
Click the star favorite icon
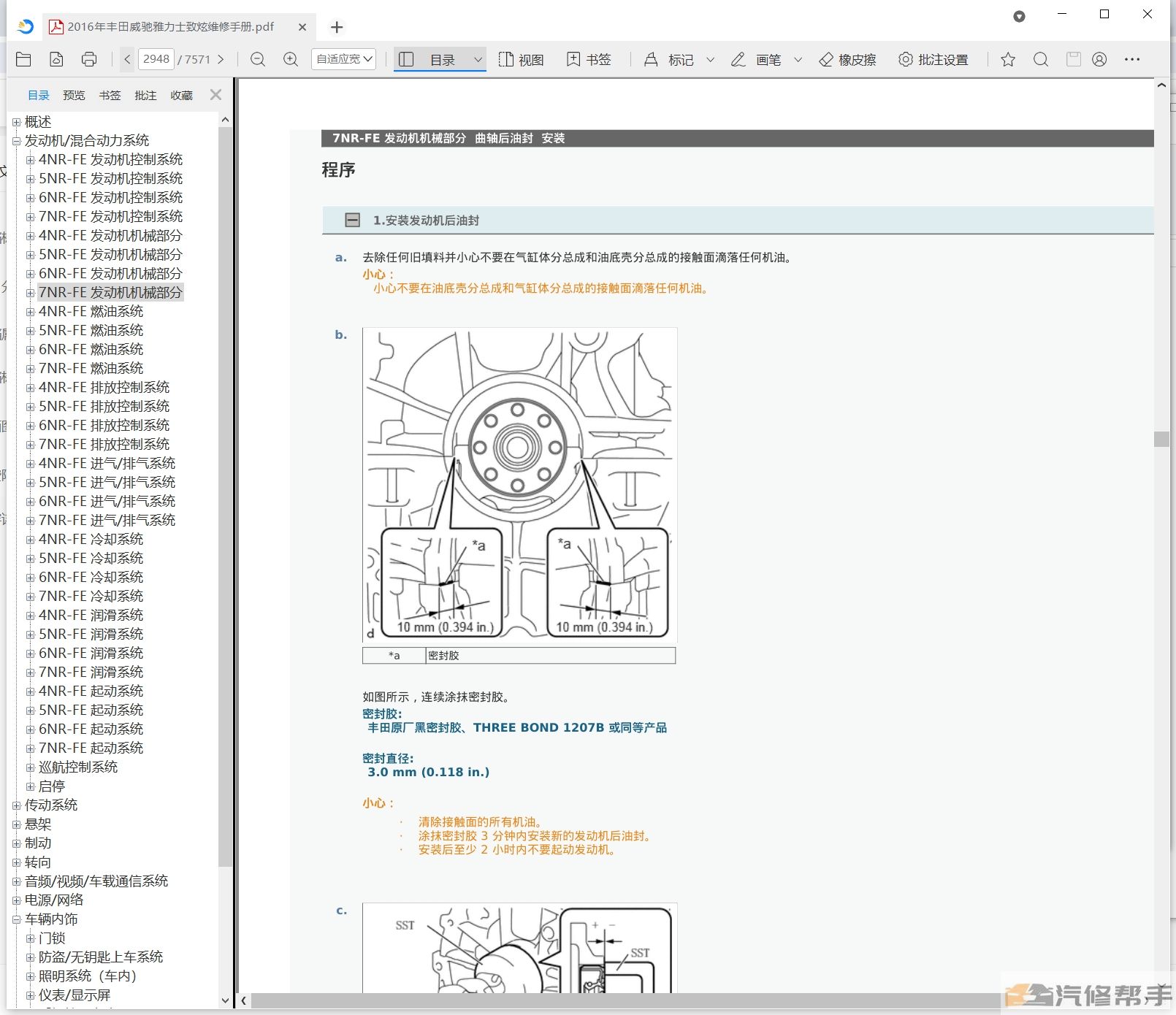pyautogui.click(x=1008, y=59)
